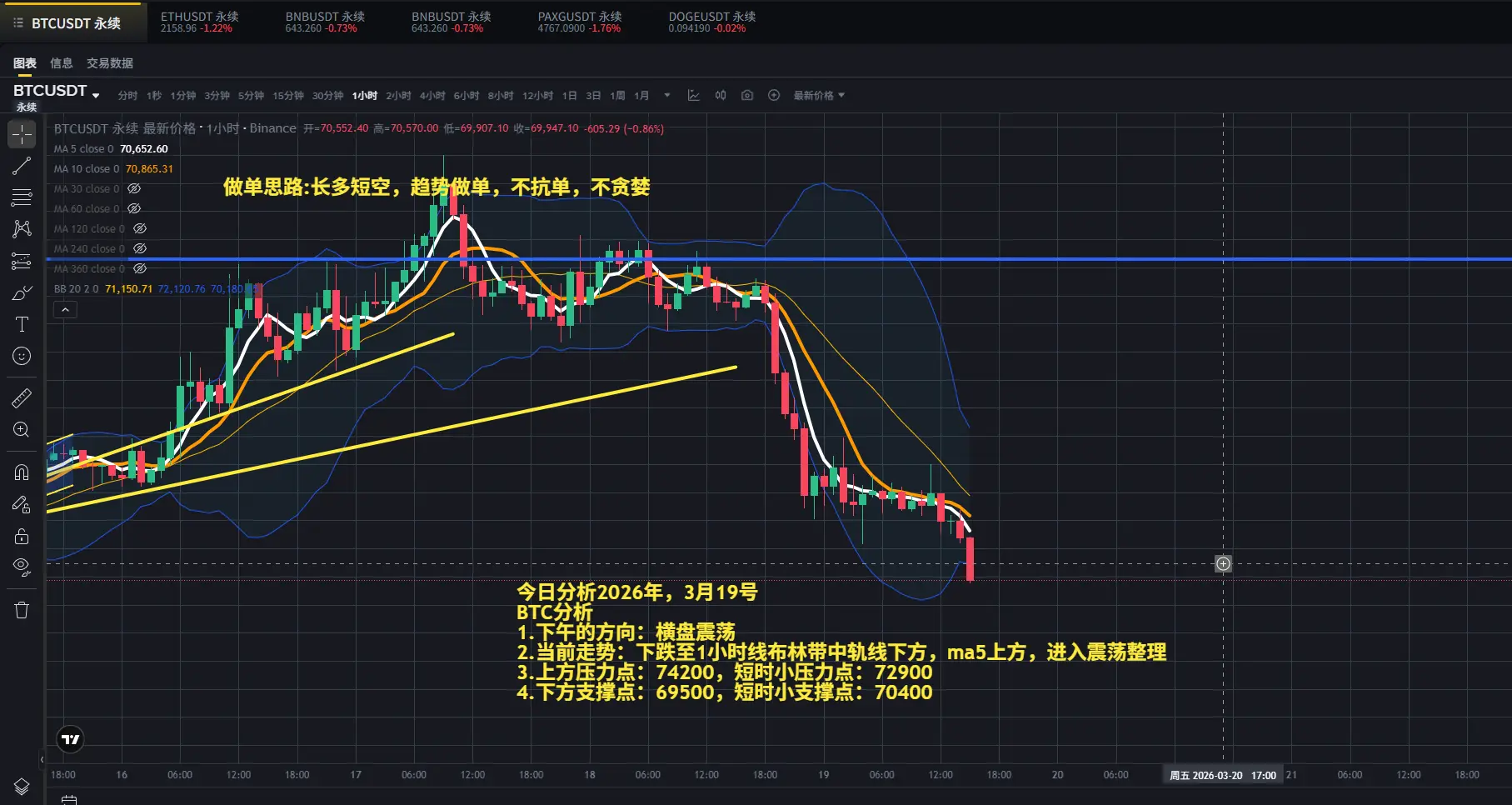Screen dimensions: 1512x805
Task: Open the 最新价格 price type dropdown
Action: pos(819,96)
